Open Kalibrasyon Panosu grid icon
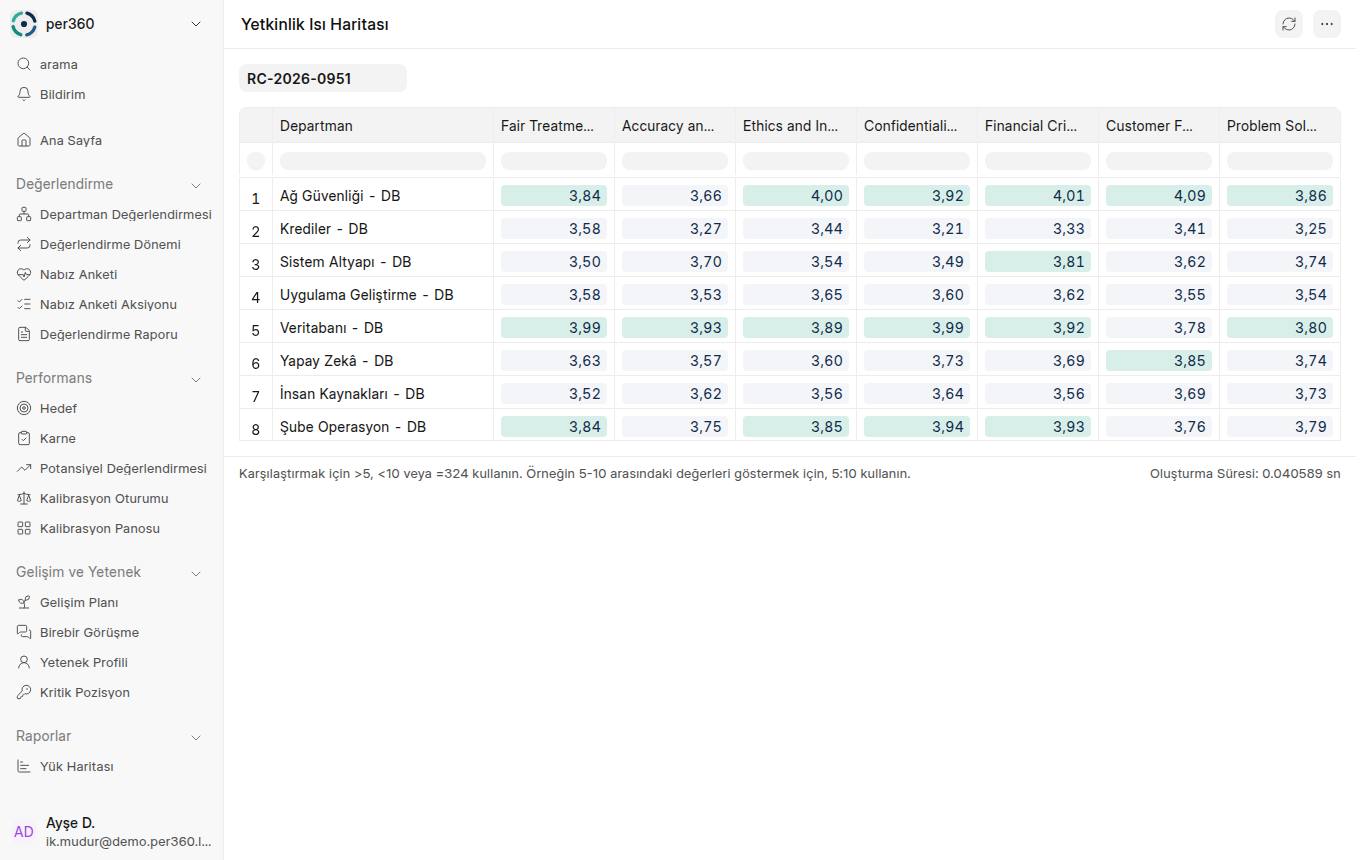 tap(24, 528)
